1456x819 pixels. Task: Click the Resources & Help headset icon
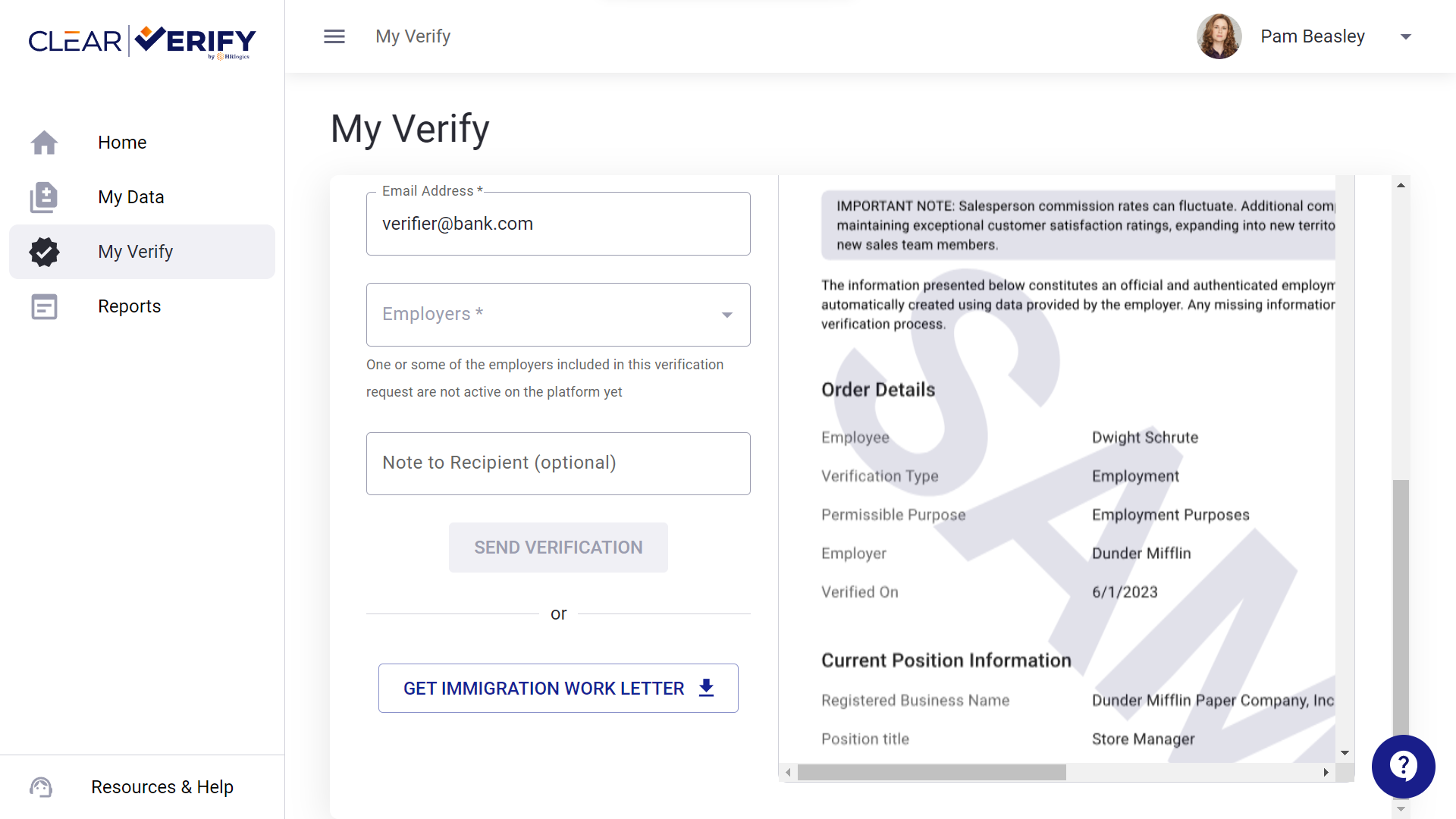tap(41, 787)
